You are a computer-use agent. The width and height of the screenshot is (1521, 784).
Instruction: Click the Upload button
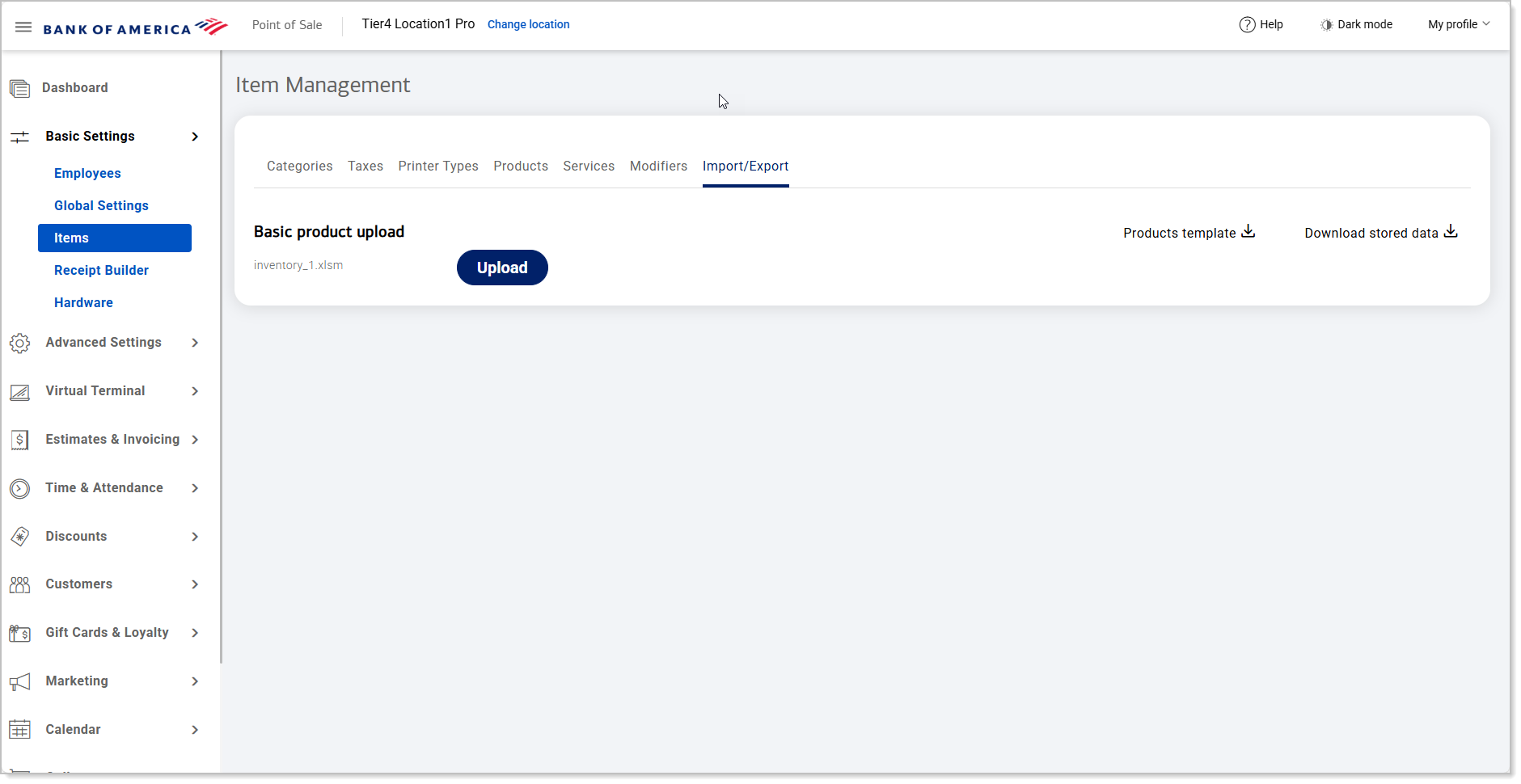pyautogui.click(x=502, y=268)
